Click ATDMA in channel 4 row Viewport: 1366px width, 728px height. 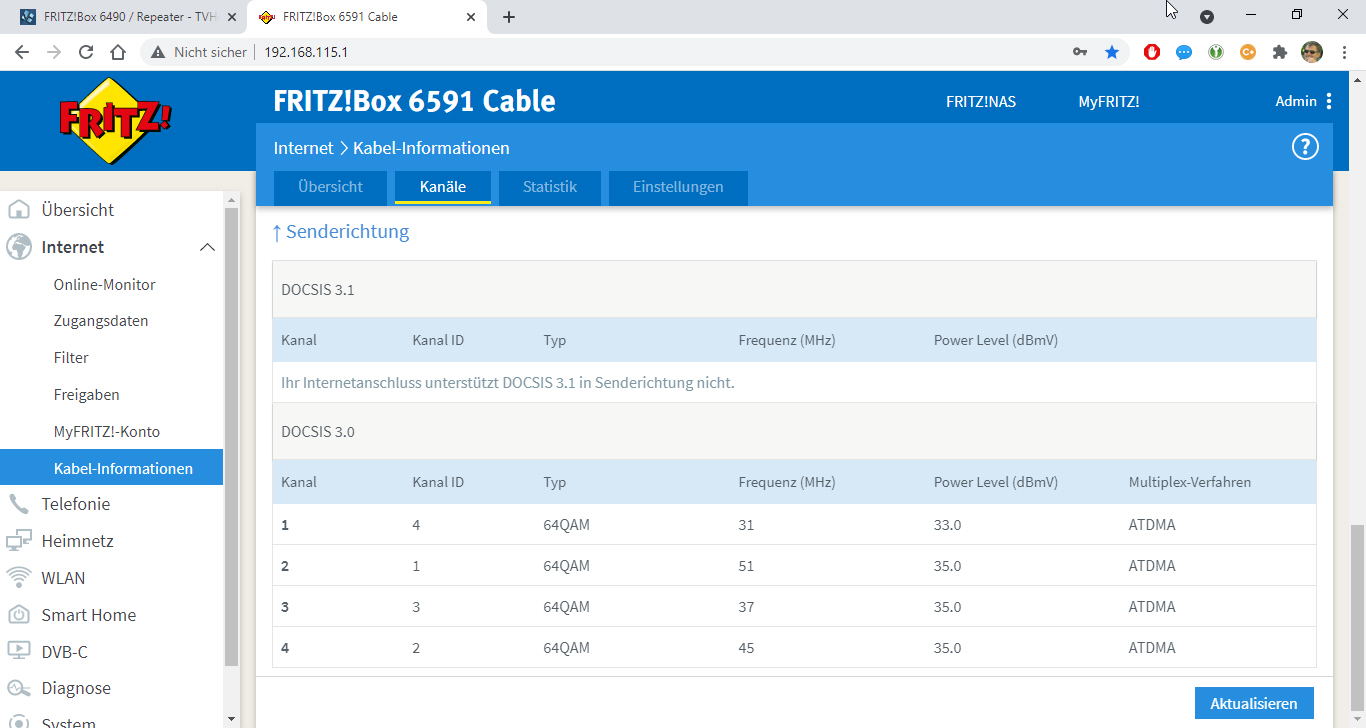pyautogui.click(x=1152, y=648)
